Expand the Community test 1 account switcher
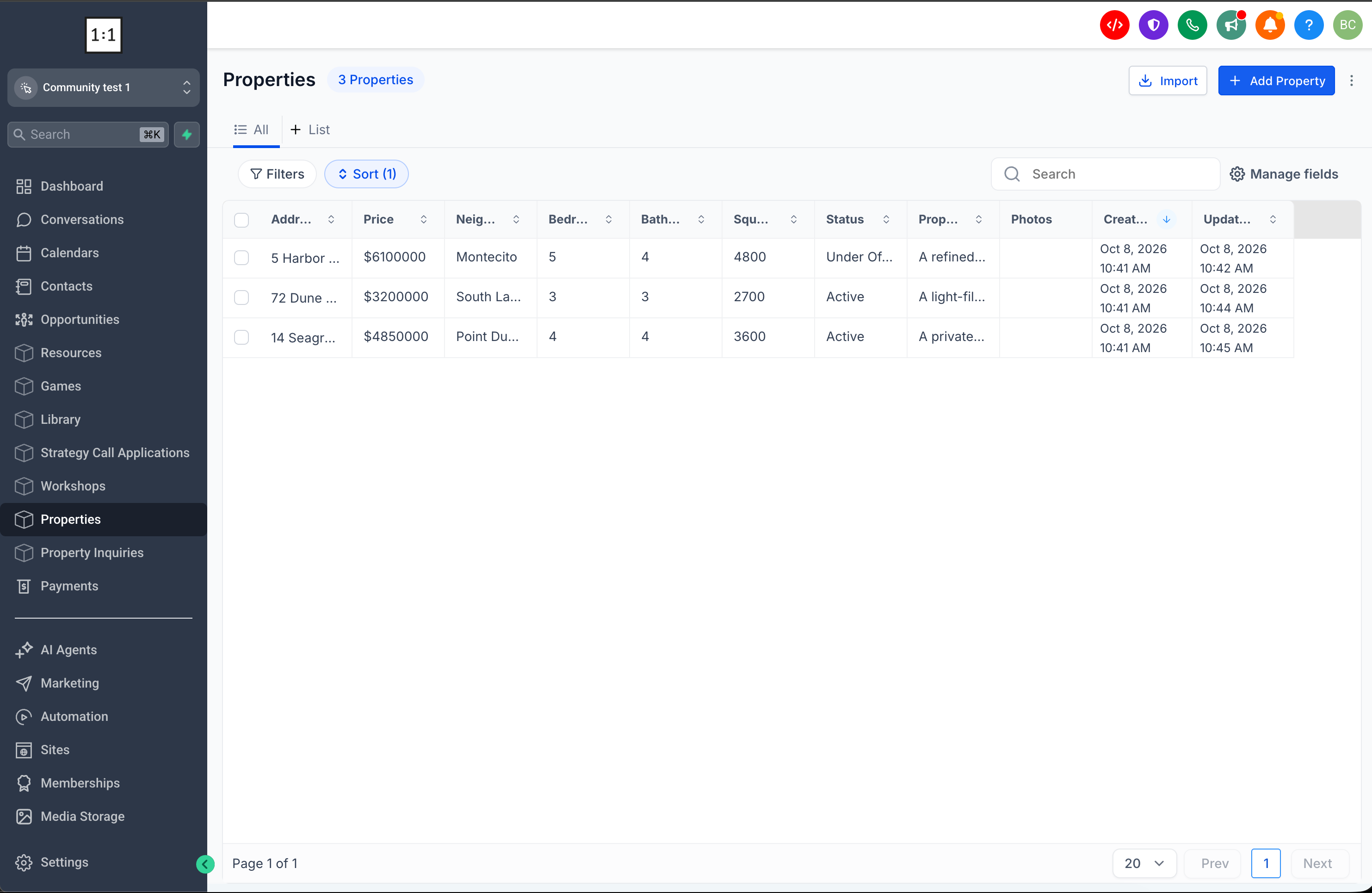Image resolution: width=1372 pixels, height=893 pixels. tap(104, 87)
